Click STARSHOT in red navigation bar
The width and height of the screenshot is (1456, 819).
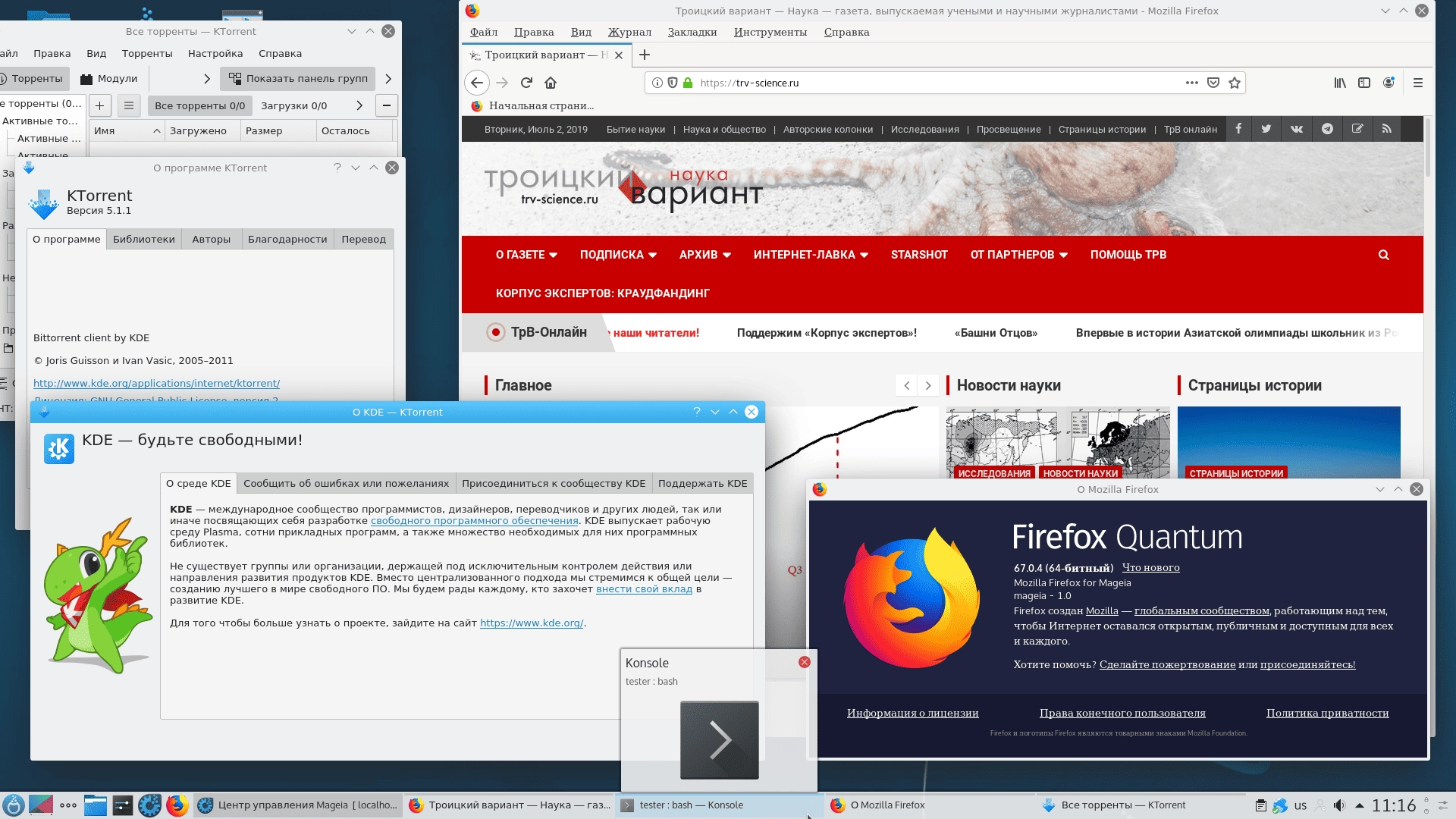(919, 255)
